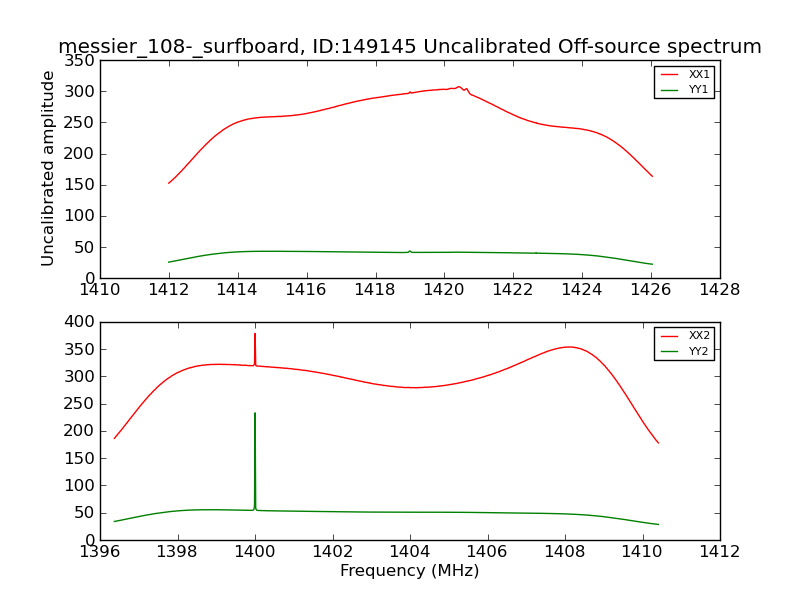800x600 pixels.
Task: Click the 400 y-axis tick on bottom plot
Action: point(79,322)
